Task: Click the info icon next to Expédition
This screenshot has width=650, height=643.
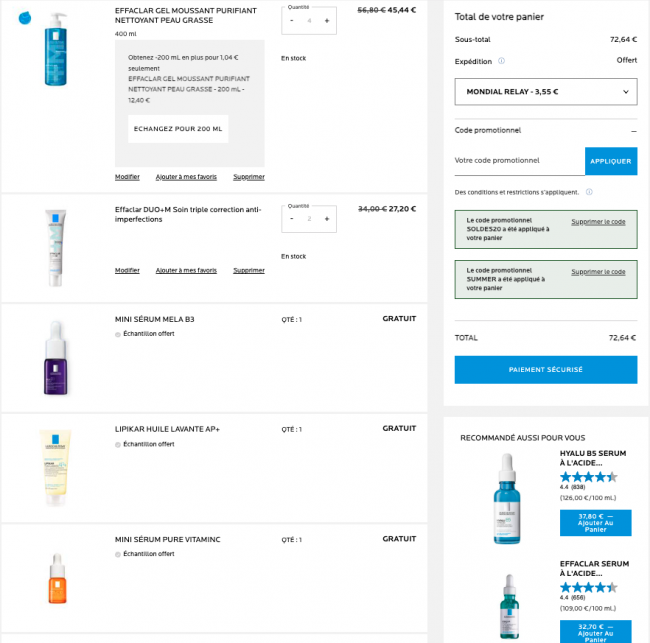Action: click(501, 61)
